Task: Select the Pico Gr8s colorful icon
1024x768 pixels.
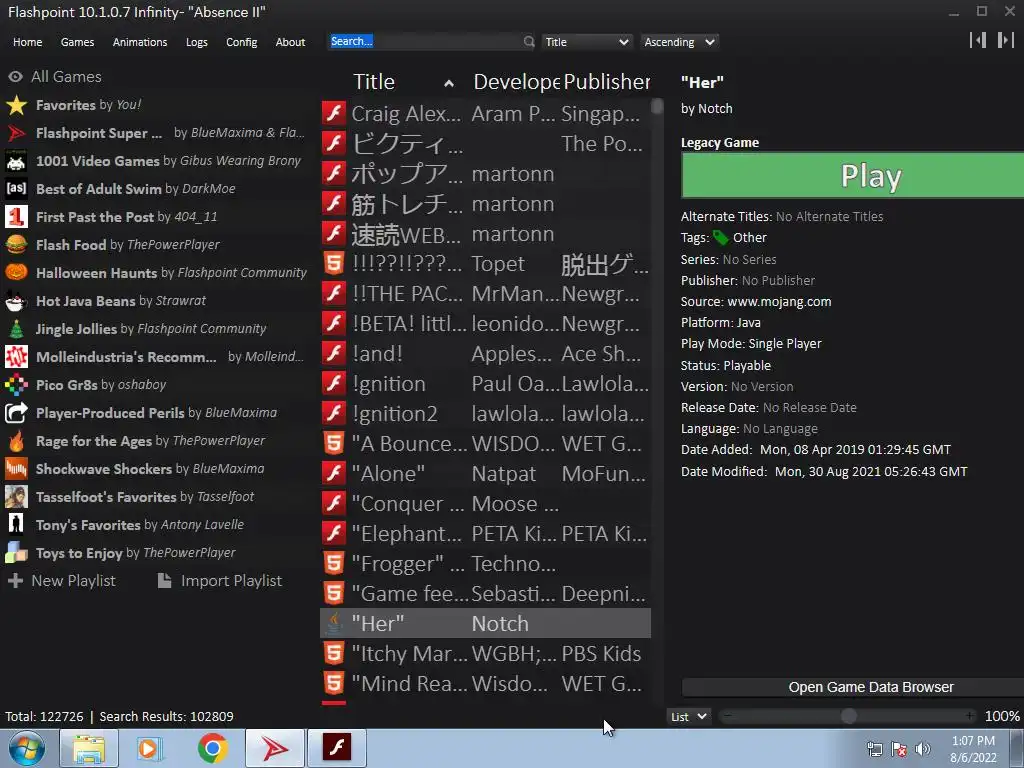Action: (x=16, y=385)
